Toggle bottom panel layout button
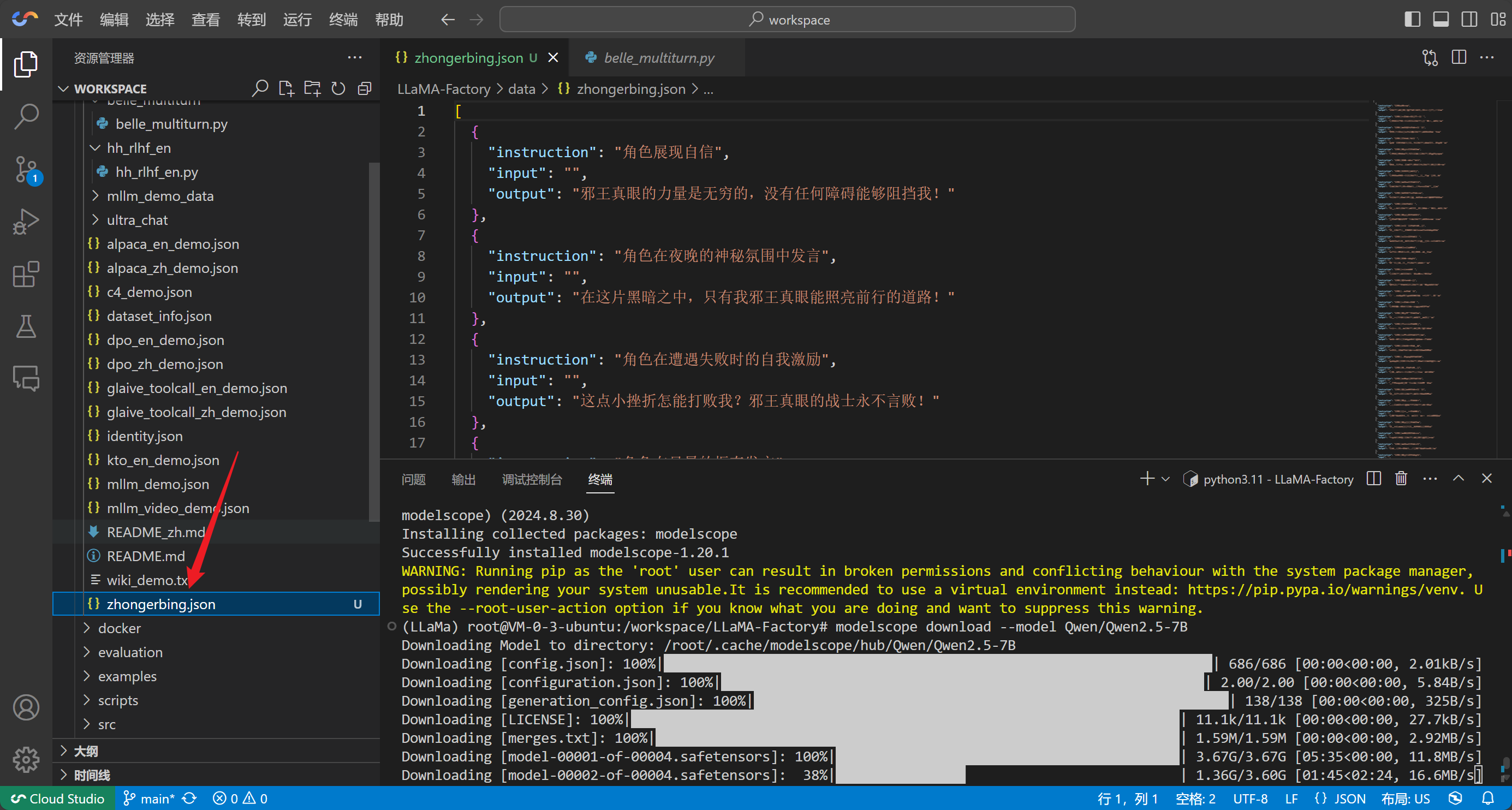 [1440, 19]
